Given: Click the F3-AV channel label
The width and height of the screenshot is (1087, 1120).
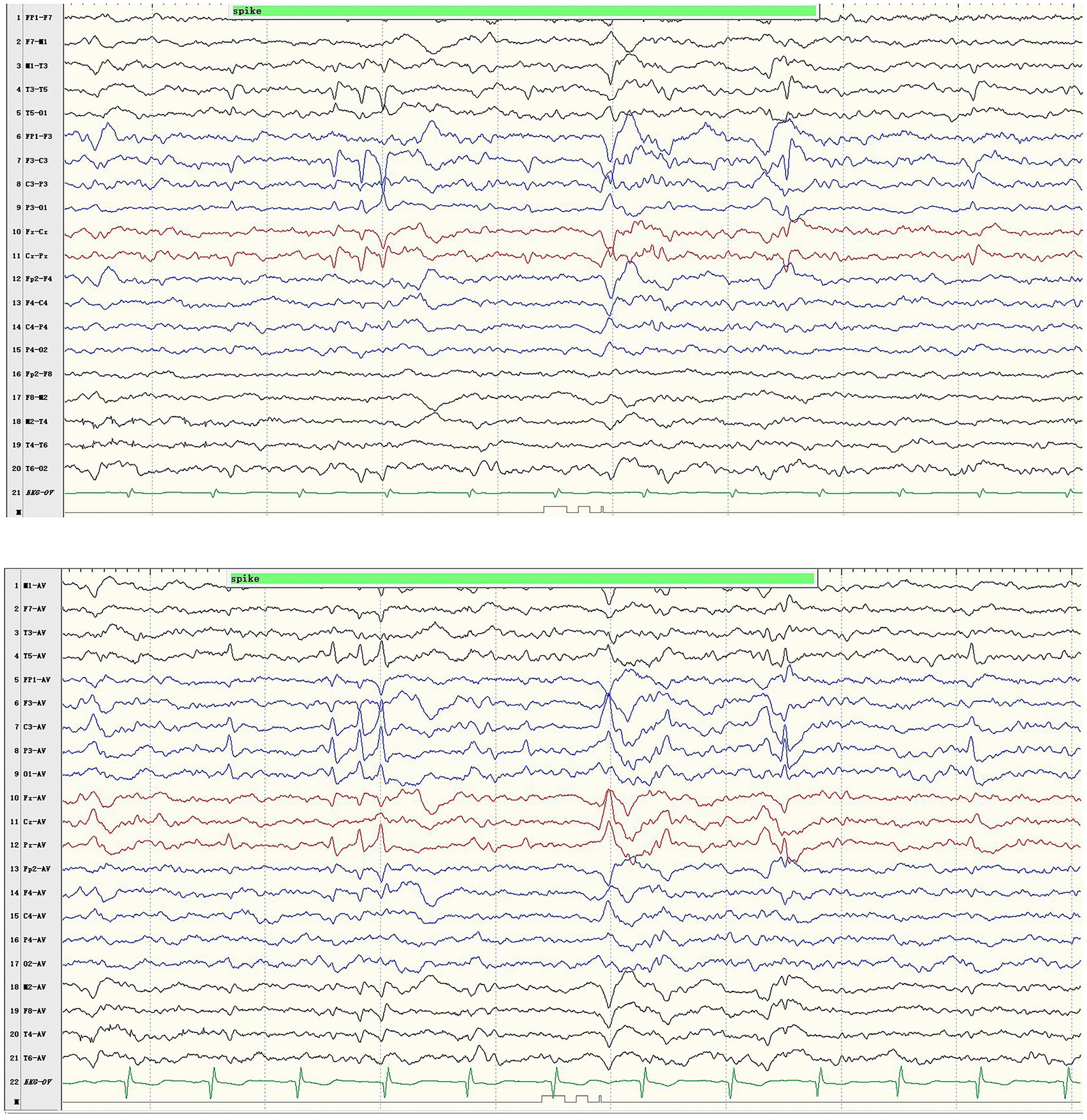Looking at the screenshot, I should (x=34, y=703).
